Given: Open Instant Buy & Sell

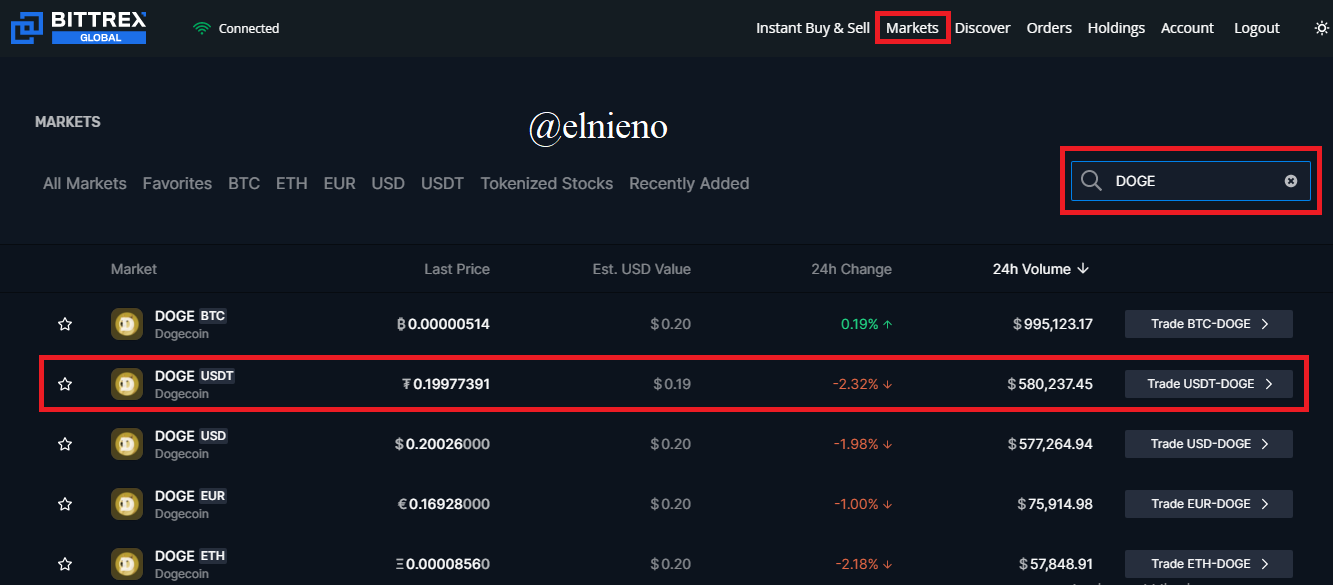Looking at the screenshot, I should [813, 28].
